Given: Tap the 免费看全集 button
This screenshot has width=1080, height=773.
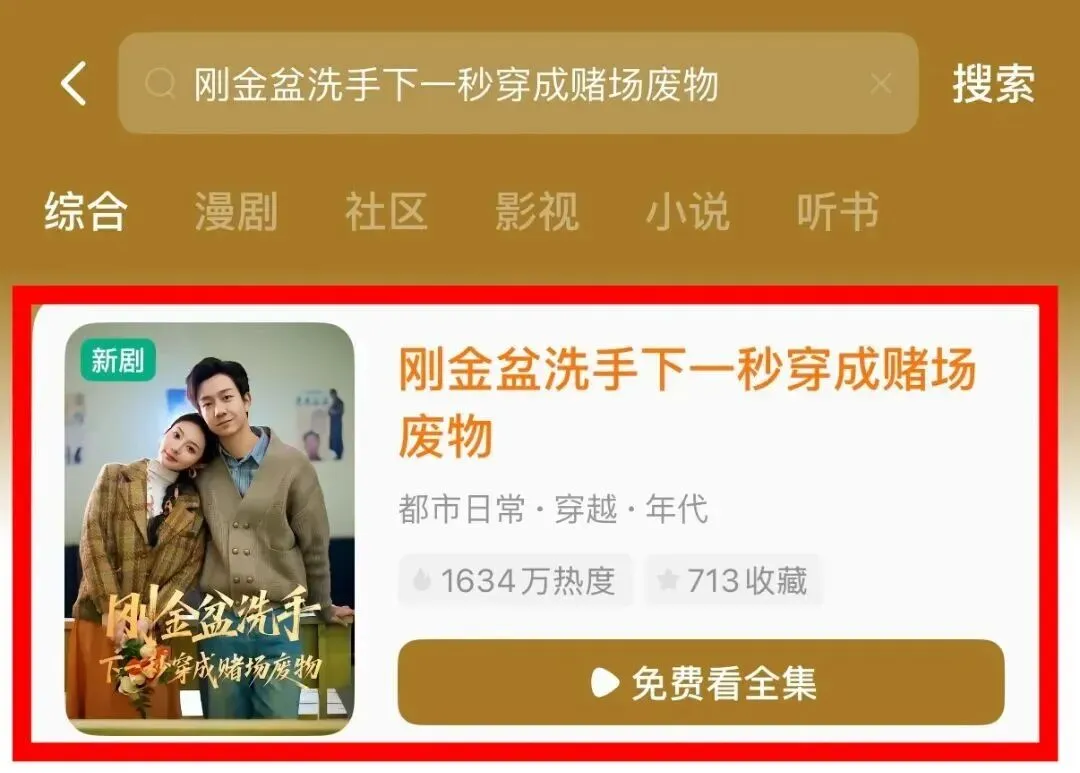Looking at the screenshot, I should pos(700,682).
